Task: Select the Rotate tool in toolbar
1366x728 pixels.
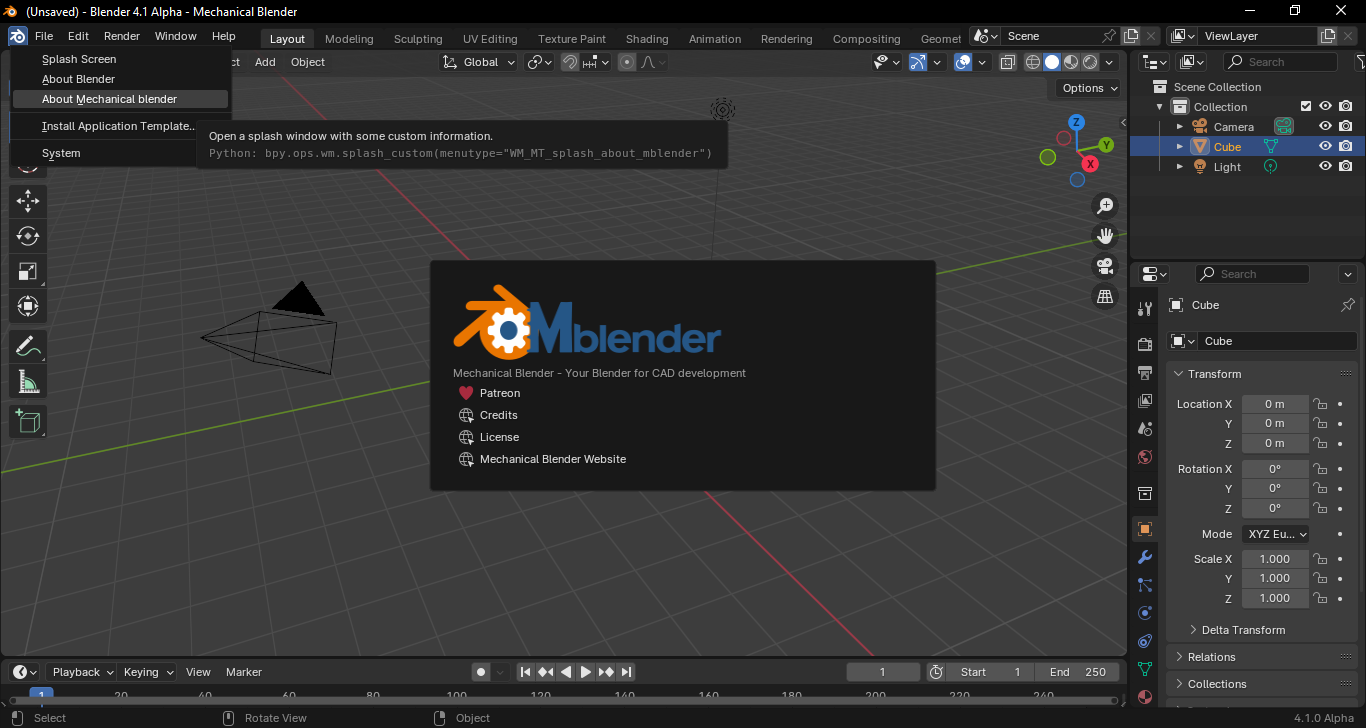Action: click(x=28, y=236)
